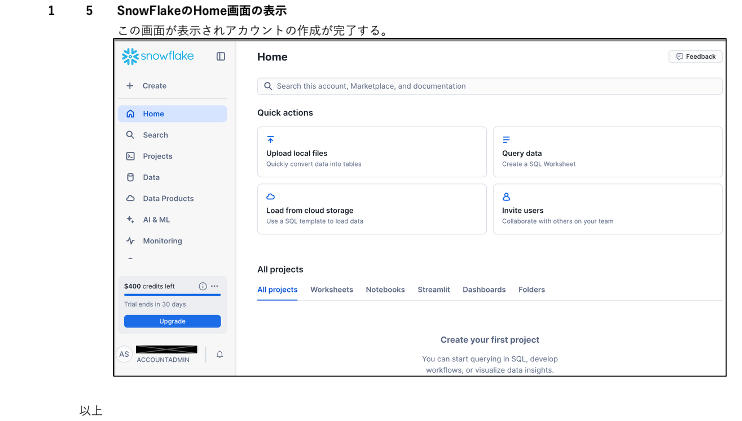This screenshot has height=421, width=742.
Task: Open Load from cloud storage card
Action: (372, 209)
